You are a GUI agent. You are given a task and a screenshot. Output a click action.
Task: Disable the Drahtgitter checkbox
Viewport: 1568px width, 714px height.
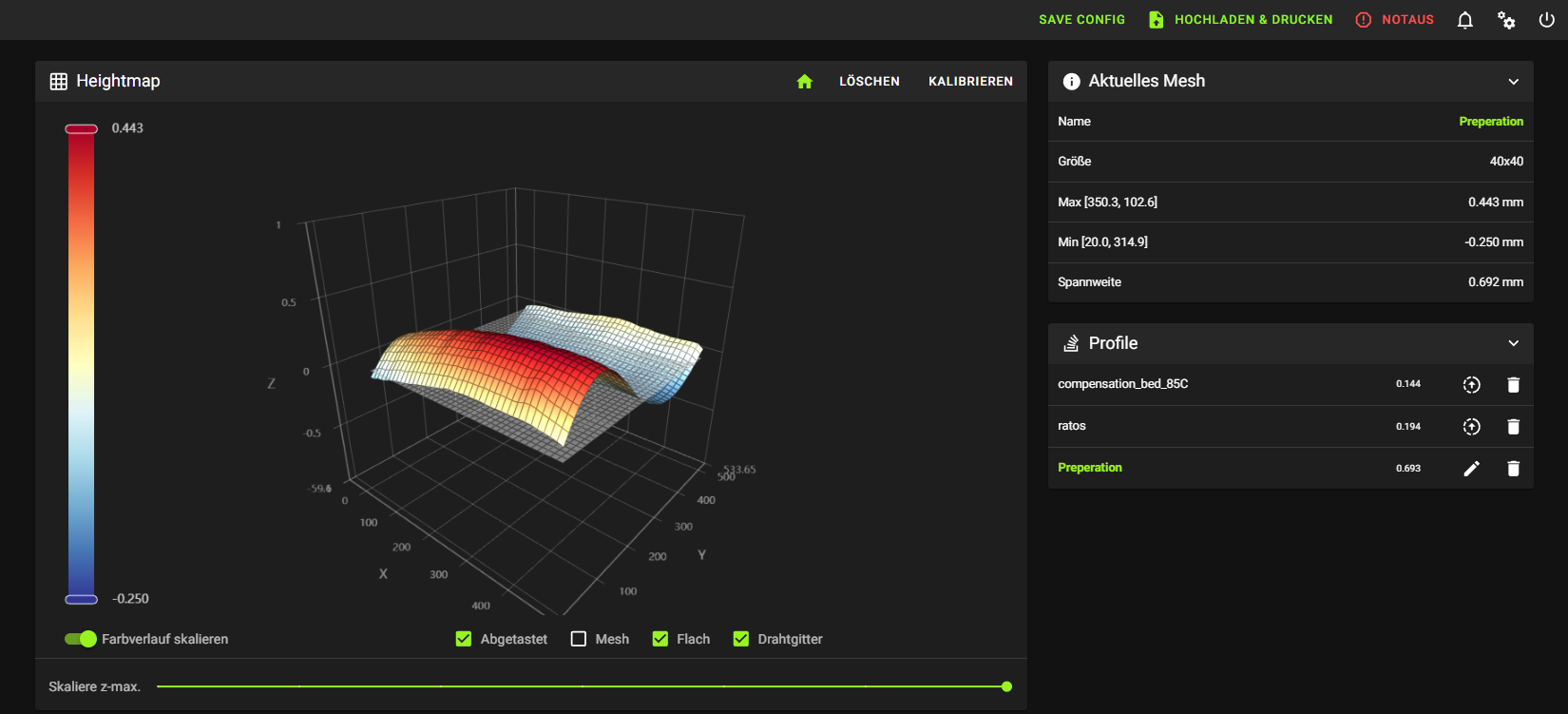pyautogui.click(x=741, y=639)
